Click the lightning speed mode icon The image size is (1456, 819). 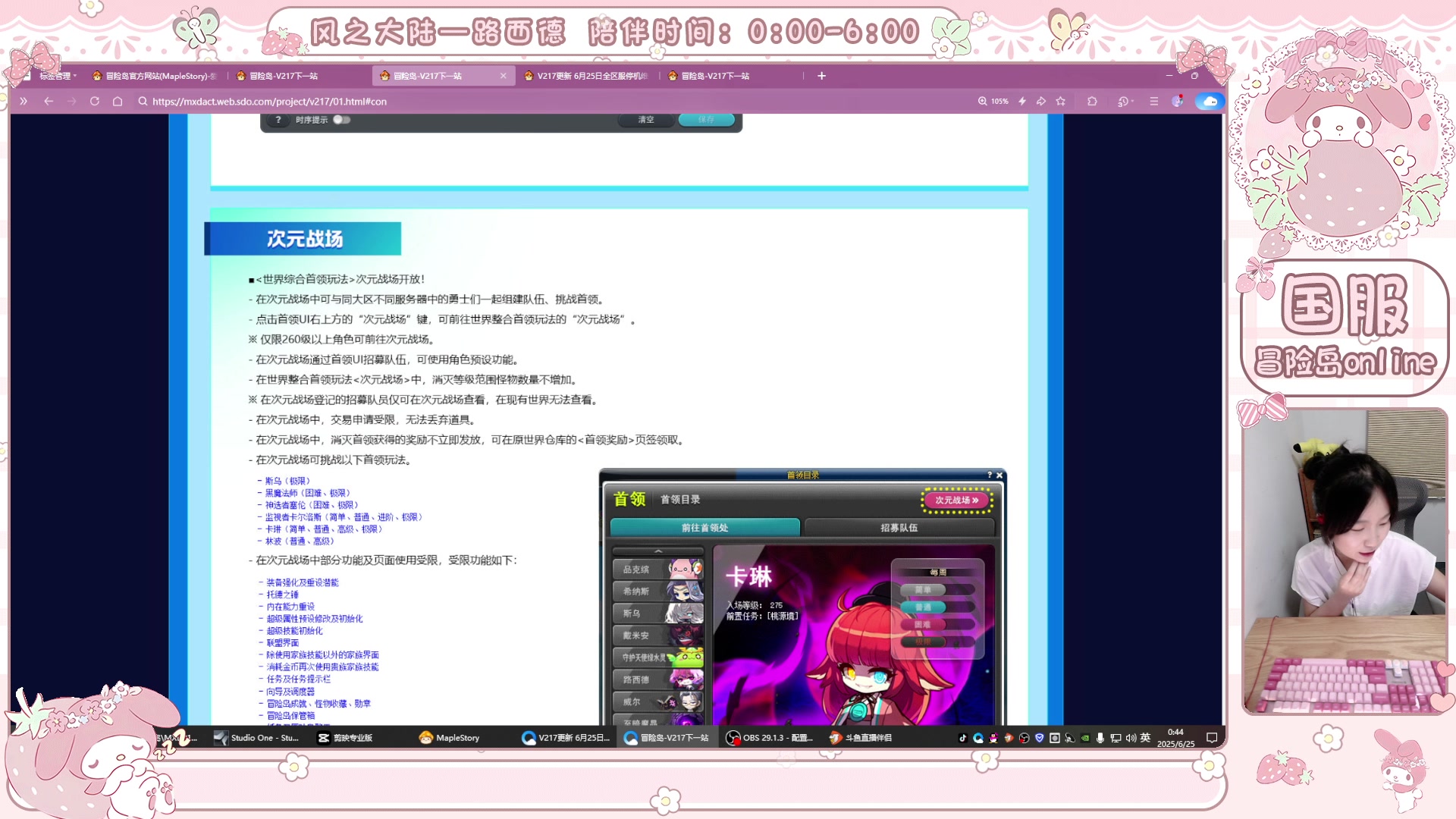[x=1022, y=101]
